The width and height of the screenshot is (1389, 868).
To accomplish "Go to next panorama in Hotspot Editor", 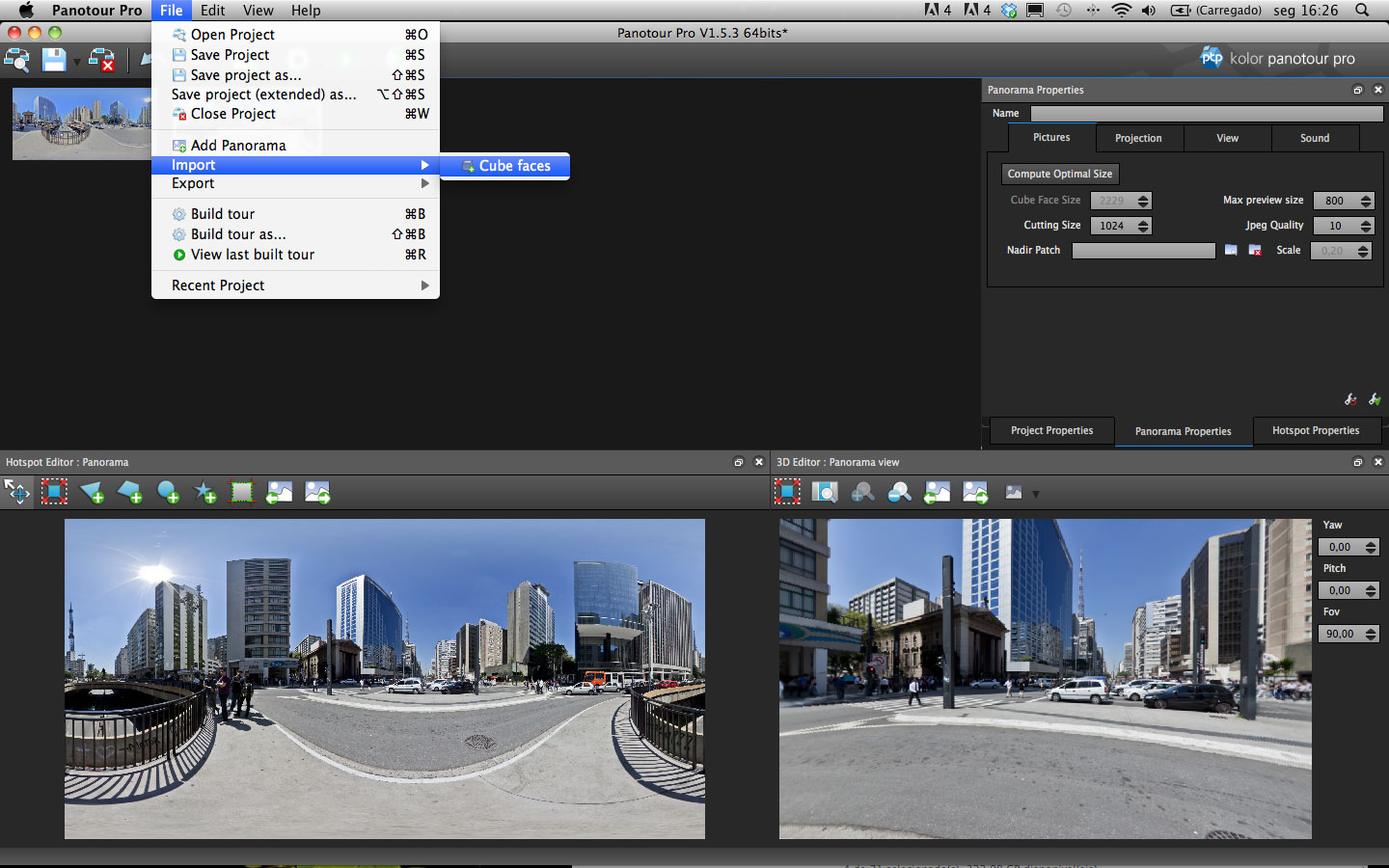I will coord(317,492).
